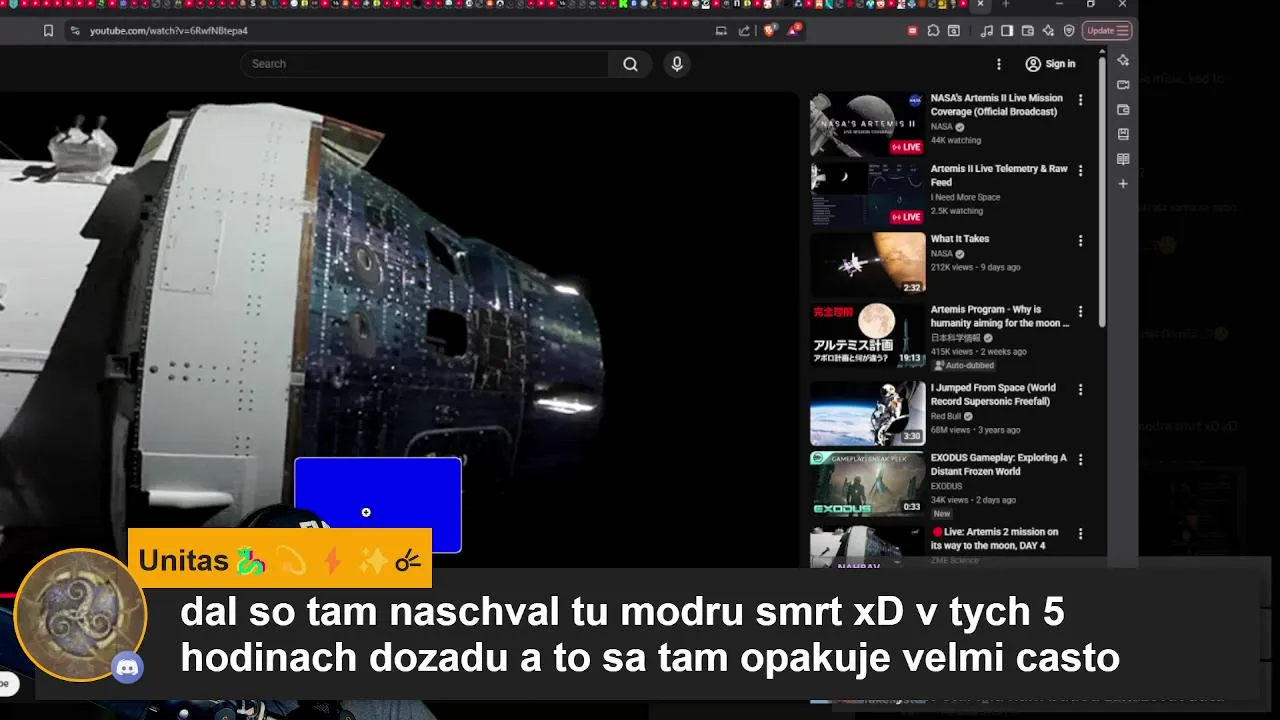Open options for NASA's Artemis II Live video

1080,100
